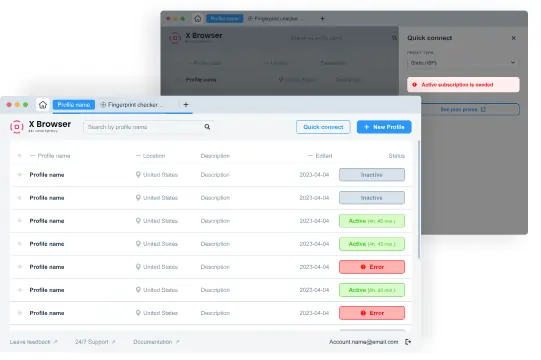Click the X Browser logo icon

tap(17, 127)
